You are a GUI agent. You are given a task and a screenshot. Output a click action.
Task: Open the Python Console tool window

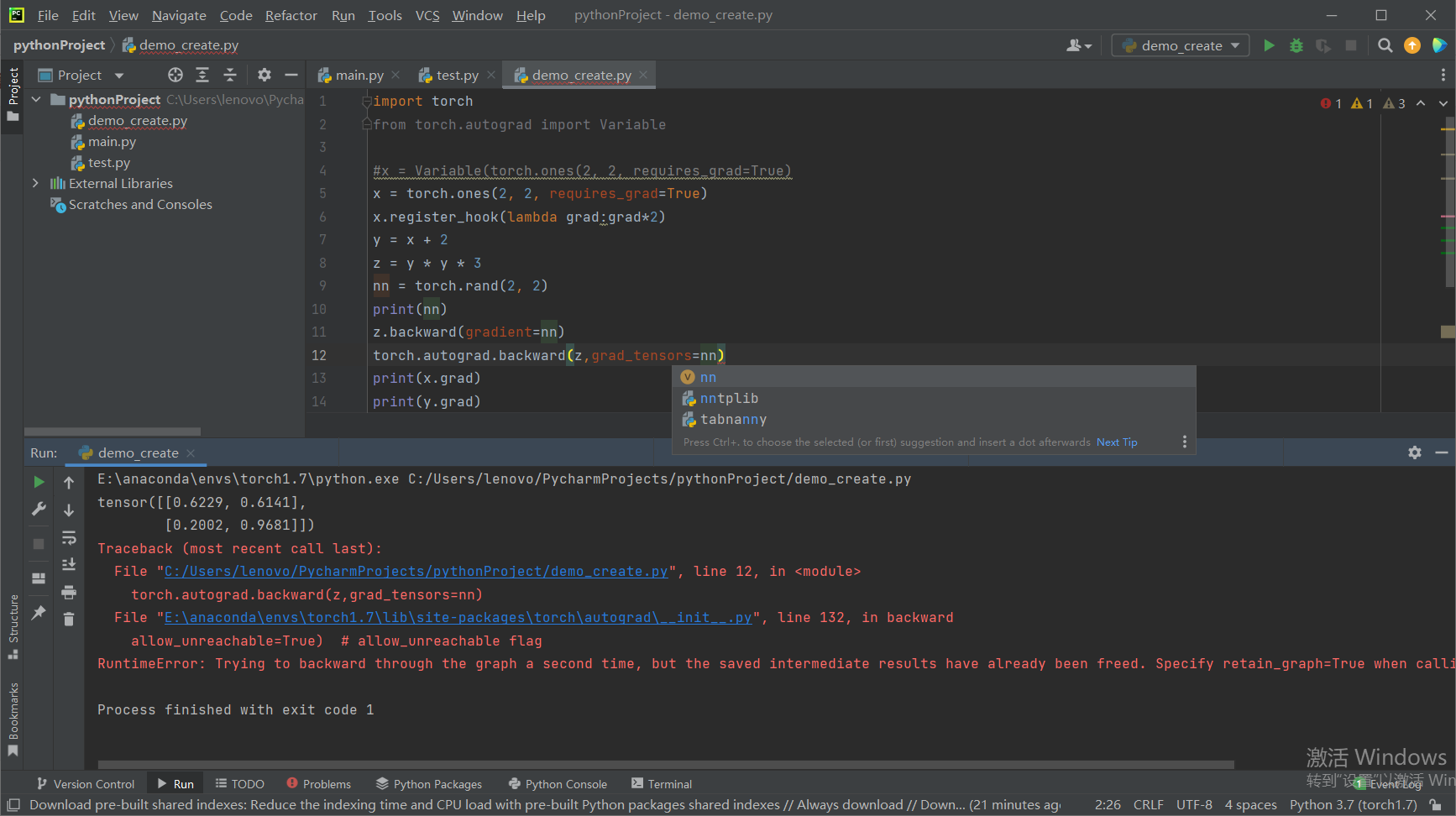(558, 783)
